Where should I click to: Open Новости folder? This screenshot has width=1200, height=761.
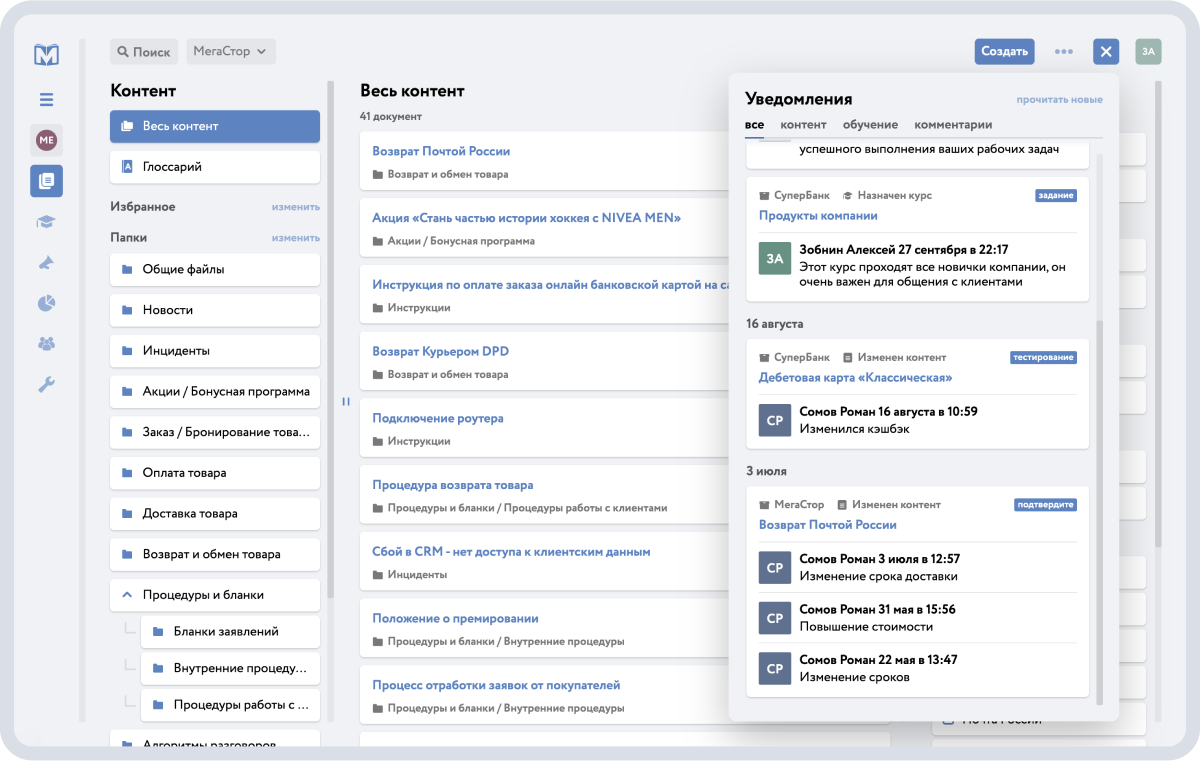(x=215, y=310)
